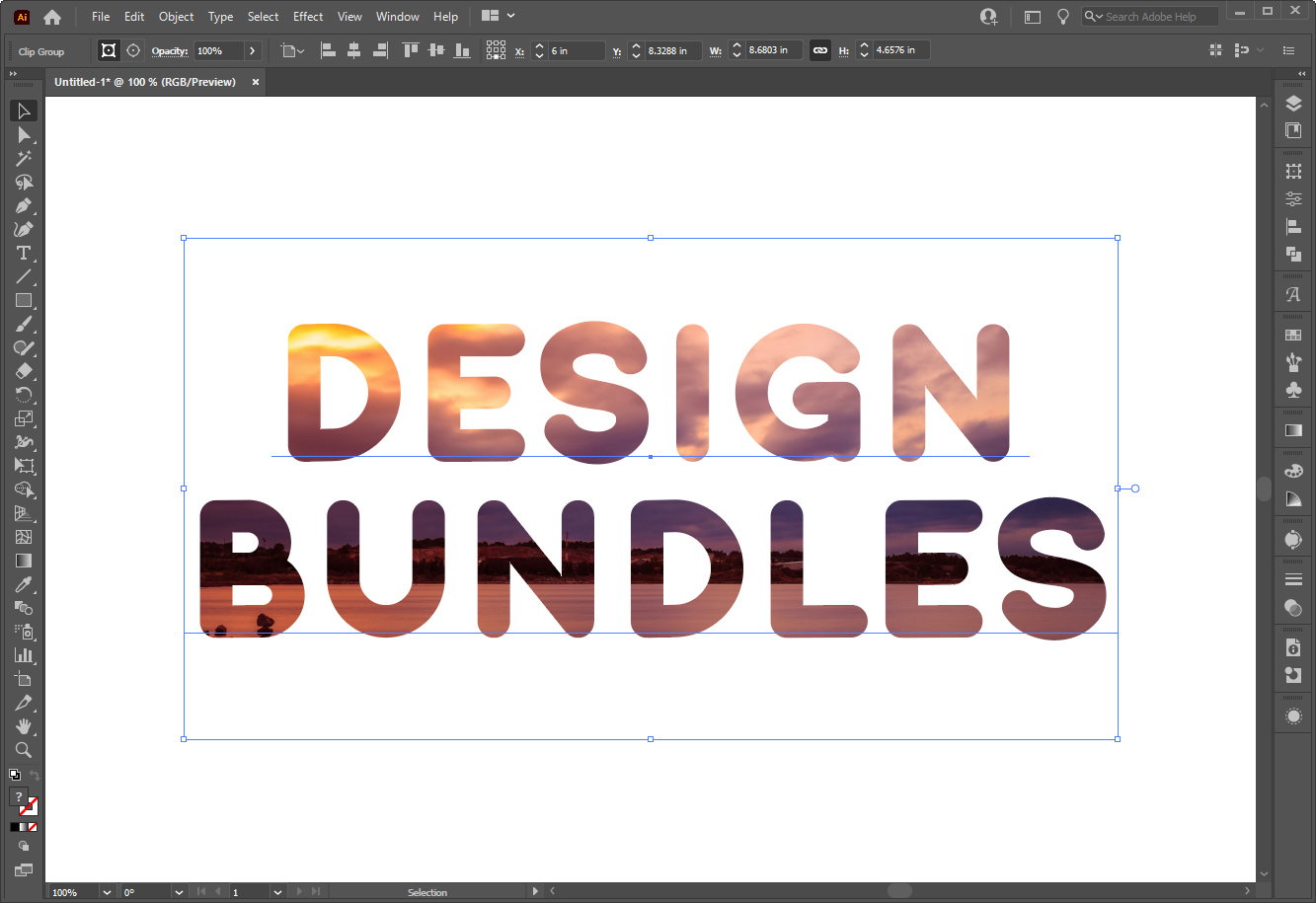Open the Pathfinder panel icon
The width and height of the screenshot is (1316, 903).
1293,254
